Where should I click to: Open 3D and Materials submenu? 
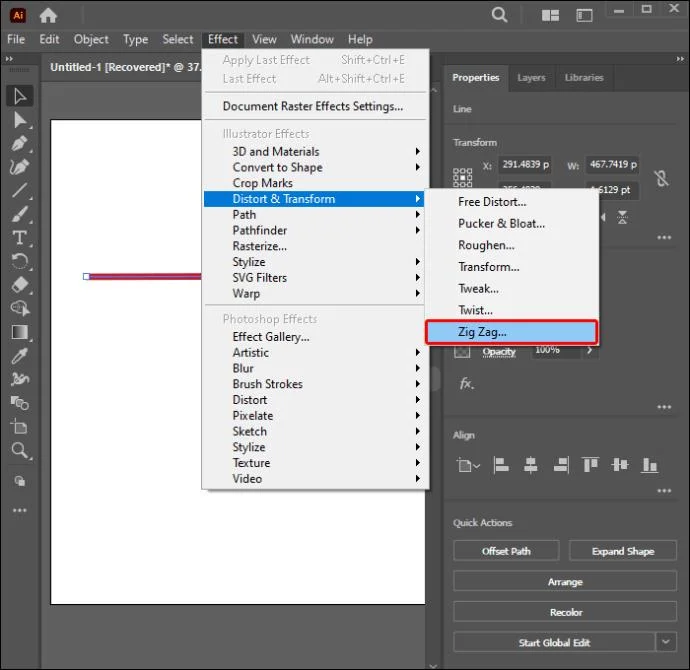point(314,151)
